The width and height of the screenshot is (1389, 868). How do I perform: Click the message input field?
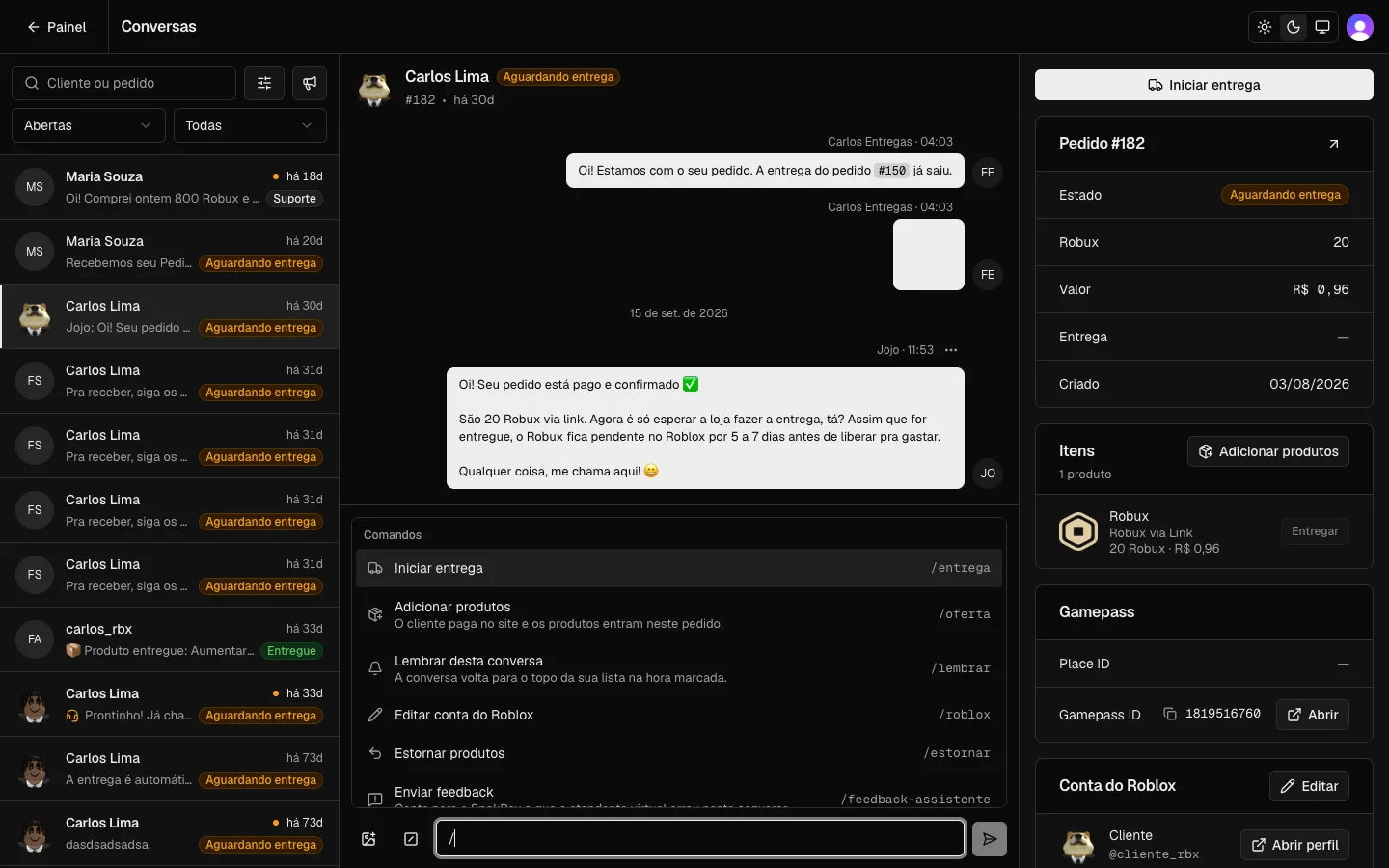[x=700, y=838]
